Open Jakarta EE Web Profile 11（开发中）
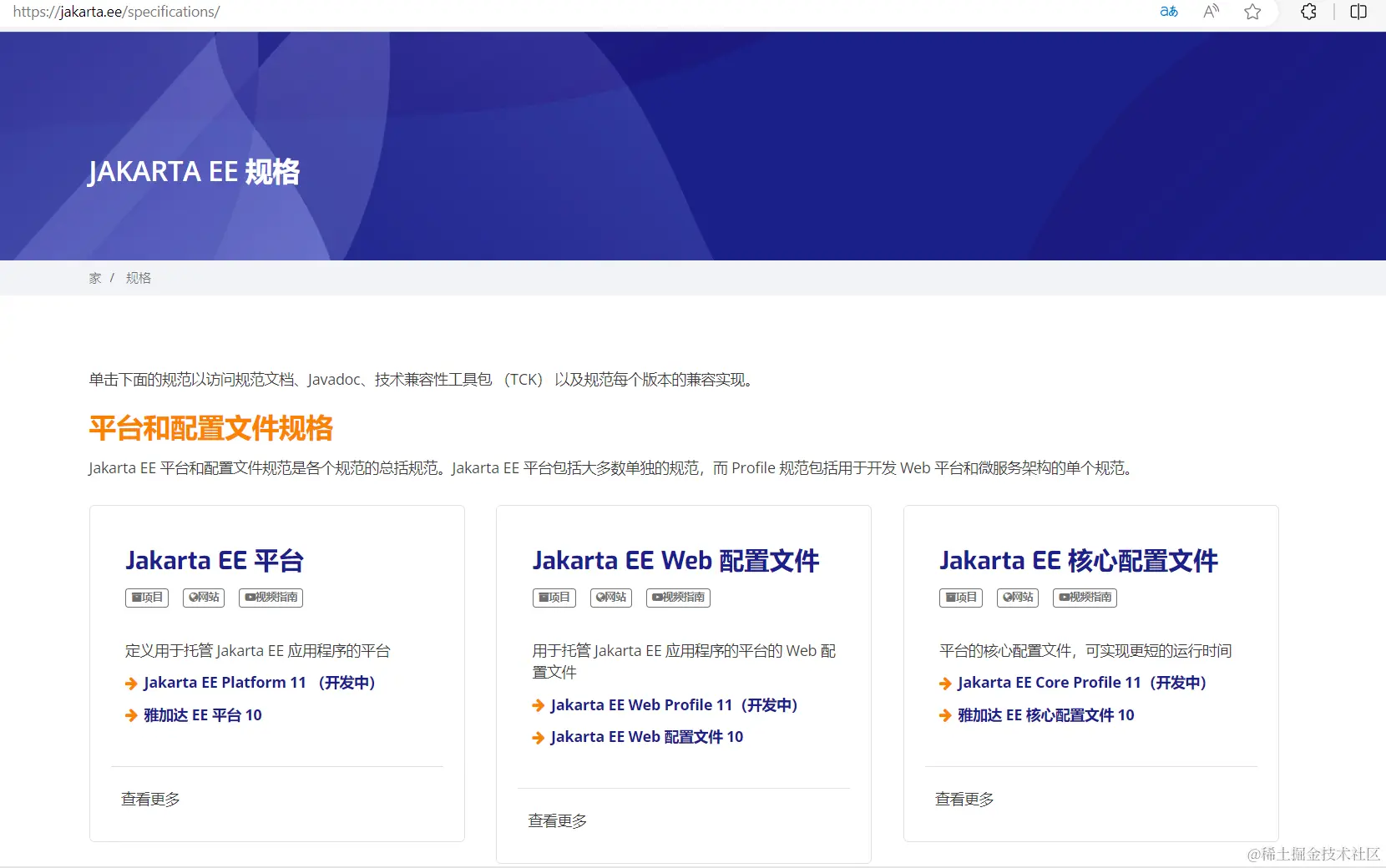This screenshot has width=1386, height=868. tap(673, 704)
